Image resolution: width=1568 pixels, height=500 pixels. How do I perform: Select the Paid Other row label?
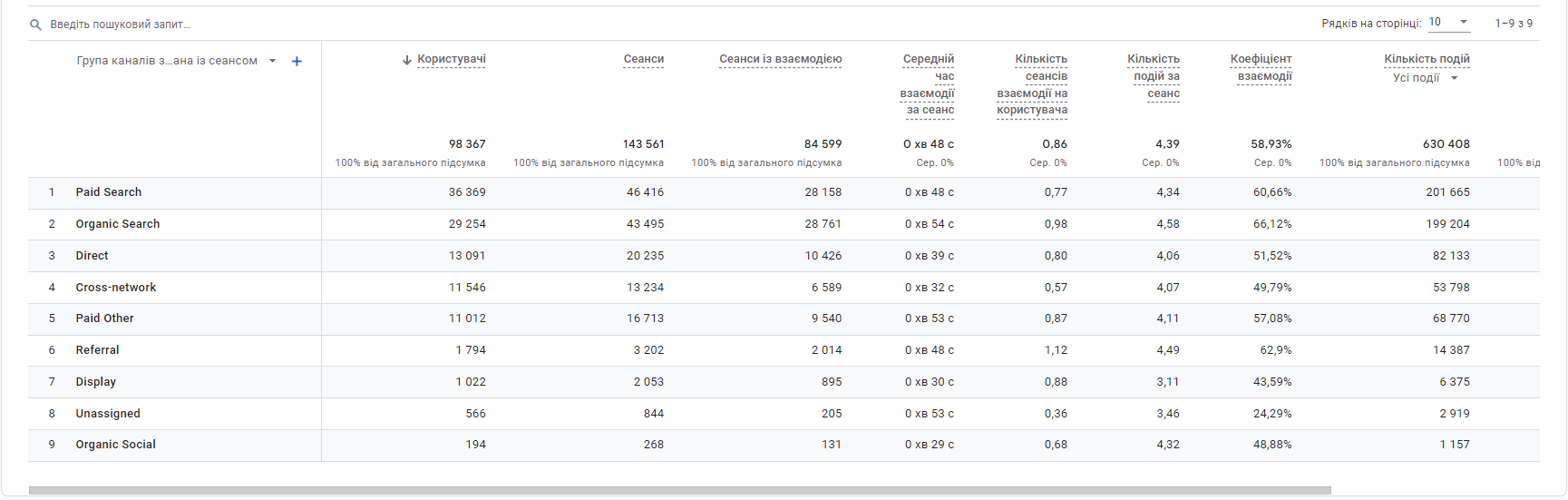[x=105, y=319]
